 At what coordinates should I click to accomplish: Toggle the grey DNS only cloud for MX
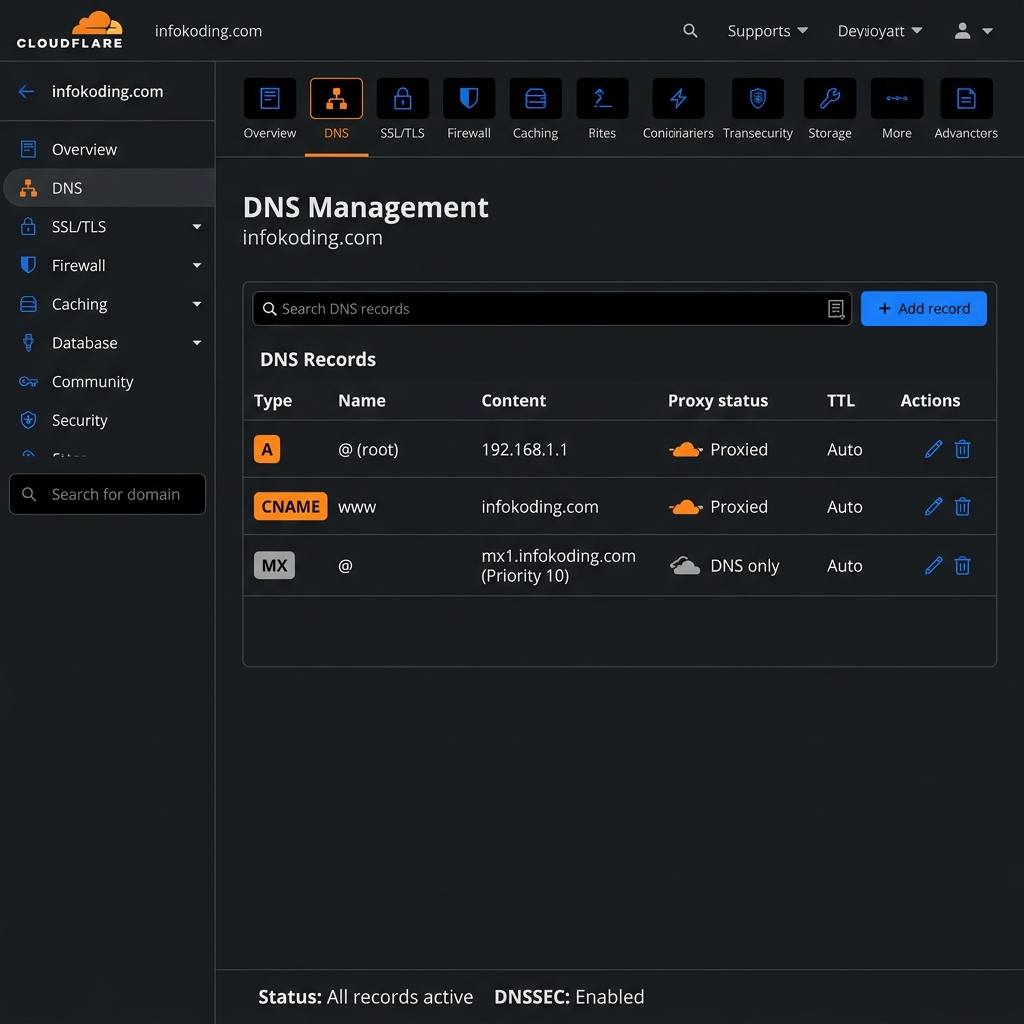pos(685,566)
